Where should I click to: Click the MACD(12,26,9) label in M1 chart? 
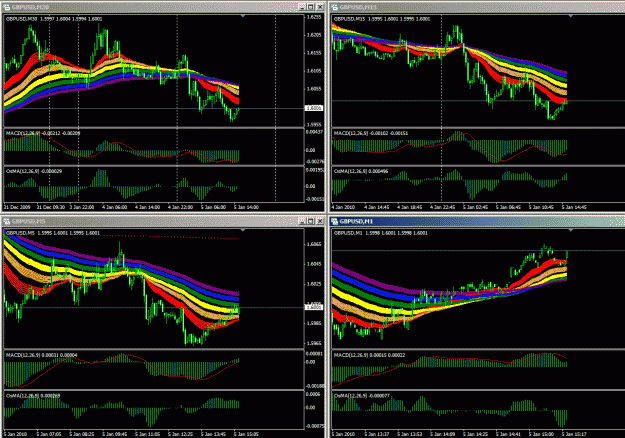click(369, 355)
